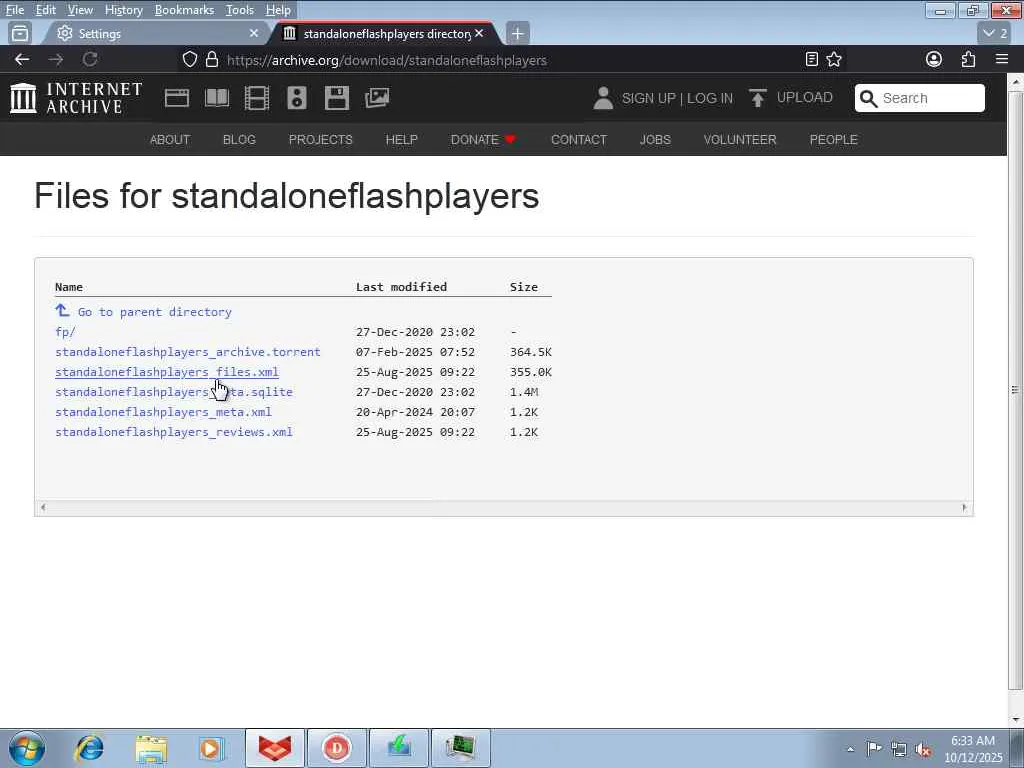The width and height of the screenshot is (1024, 768).
Task: Open the fp/ folder link
Action: pyautogui.click(x=65, y=332)
